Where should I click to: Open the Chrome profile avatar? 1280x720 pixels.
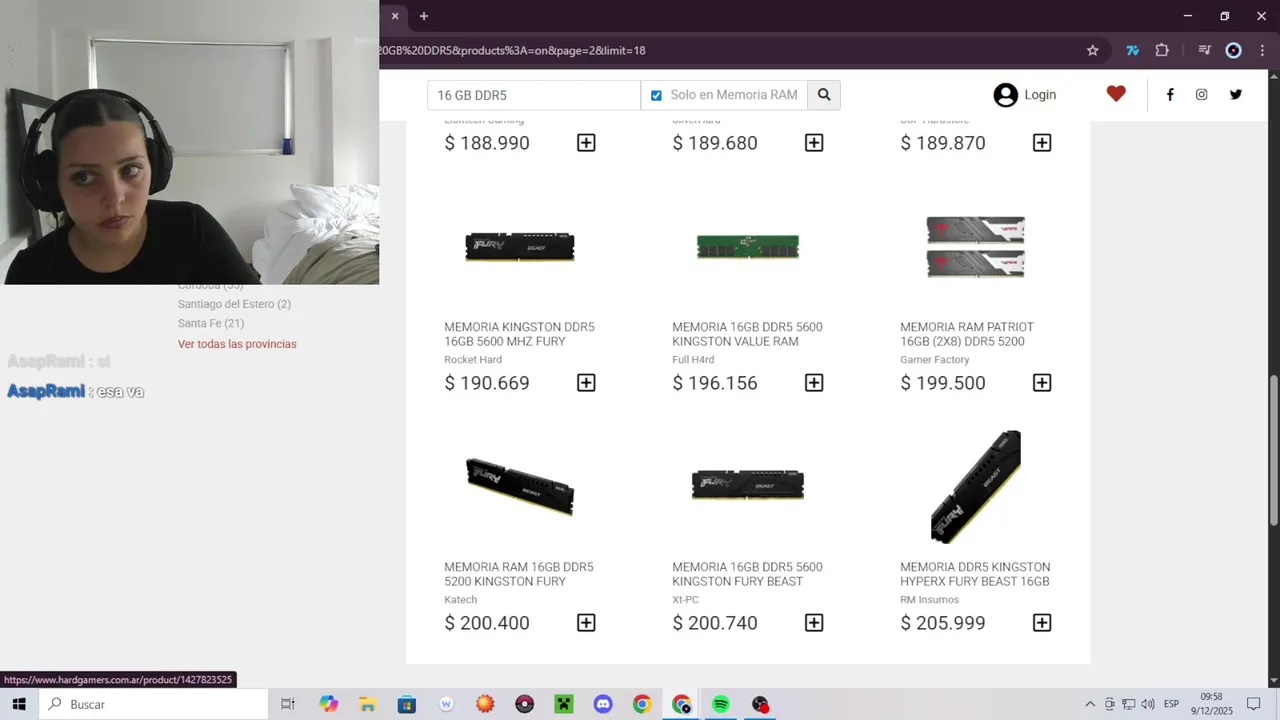(1234, 50)
